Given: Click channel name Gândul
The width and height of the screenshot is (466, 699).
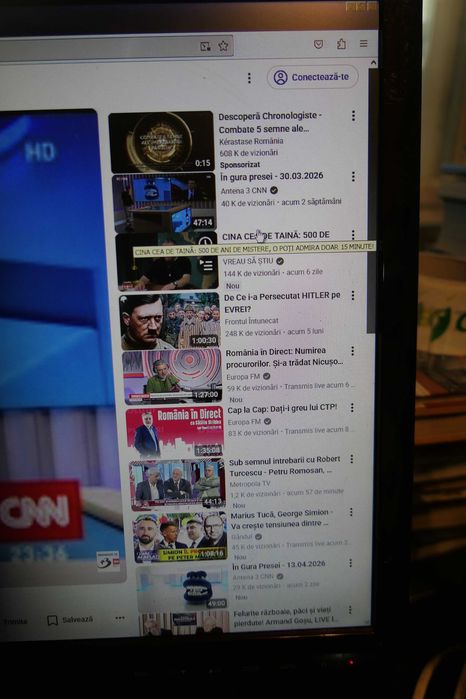Looking at the screenshot, I should [x=242, y=537].
